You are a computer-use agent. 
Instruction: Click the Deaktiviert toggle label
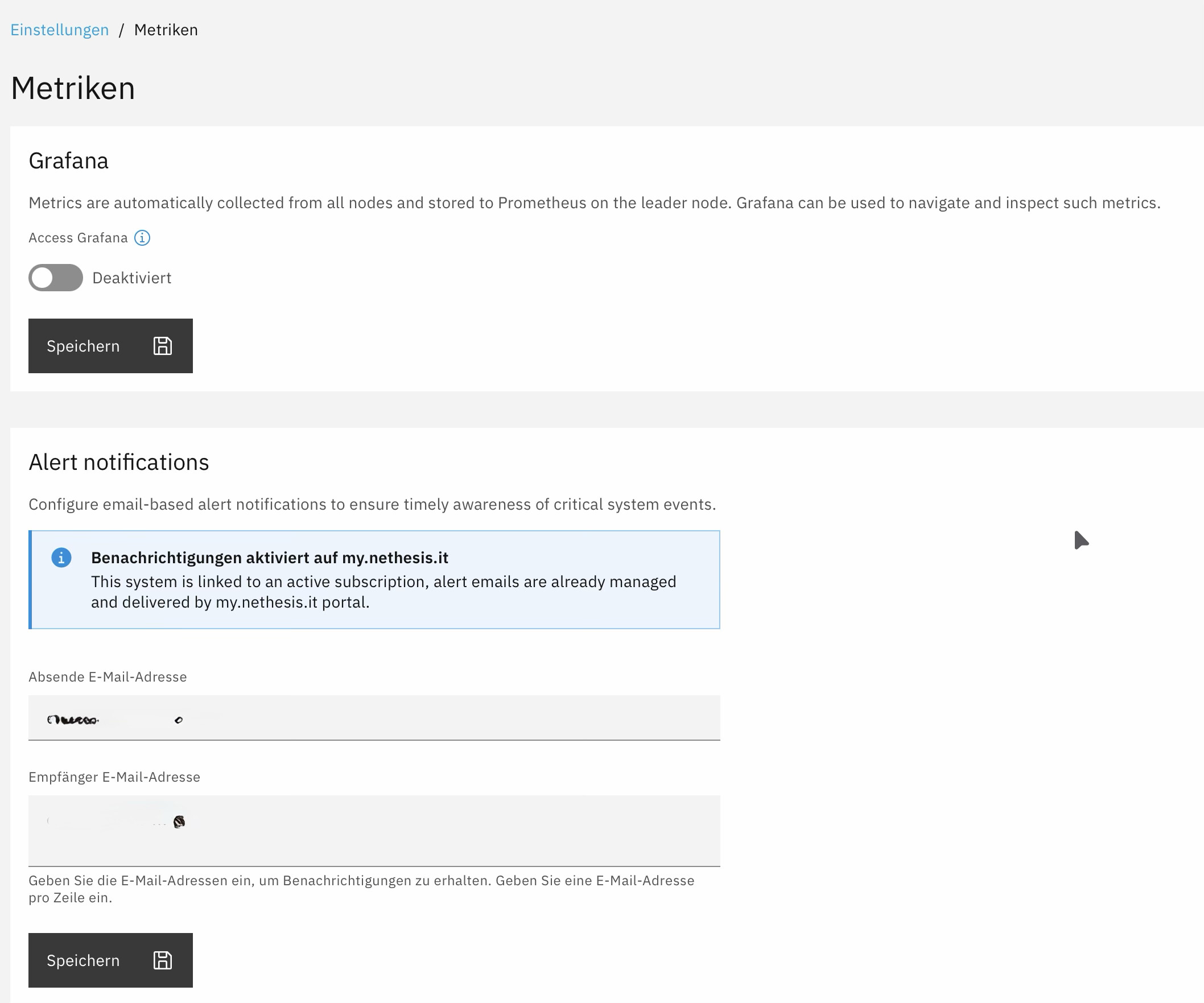coord(132,278)
